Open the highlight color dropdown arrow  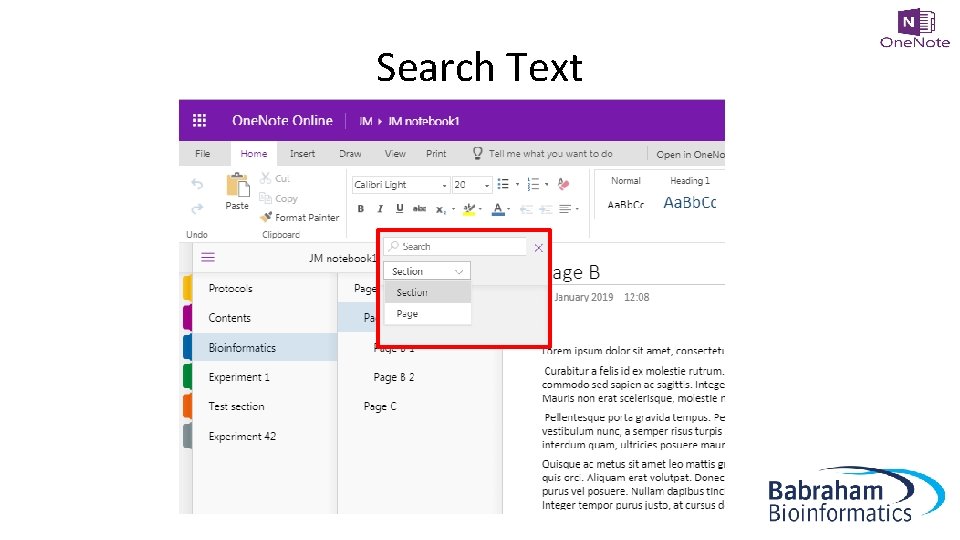480,209
